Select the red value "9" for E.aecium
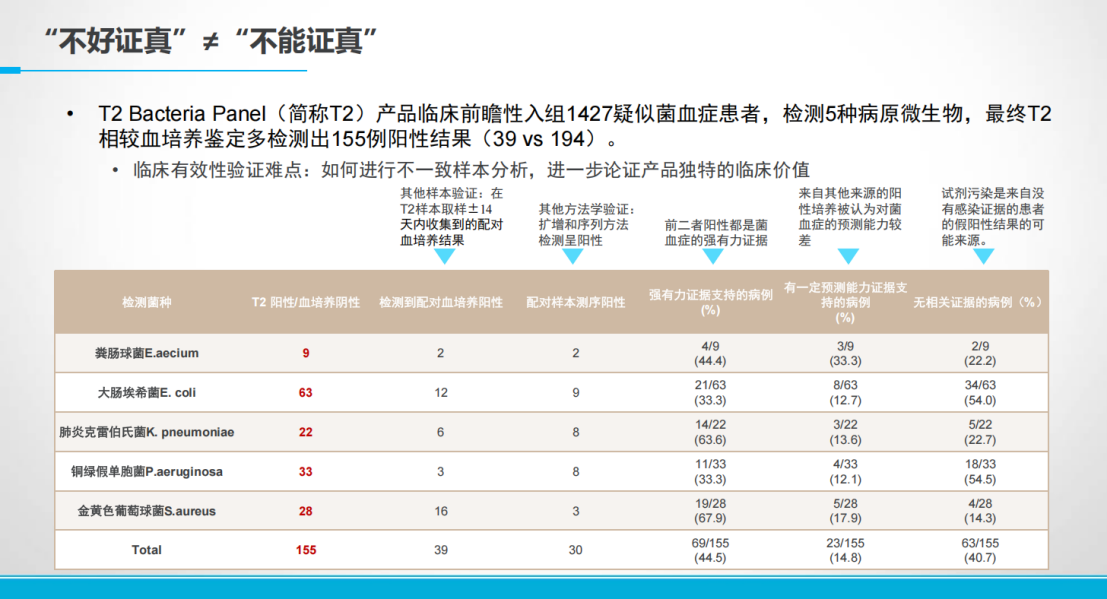Viewport: 1107px width, 599px height. click(x=306, y=353)
